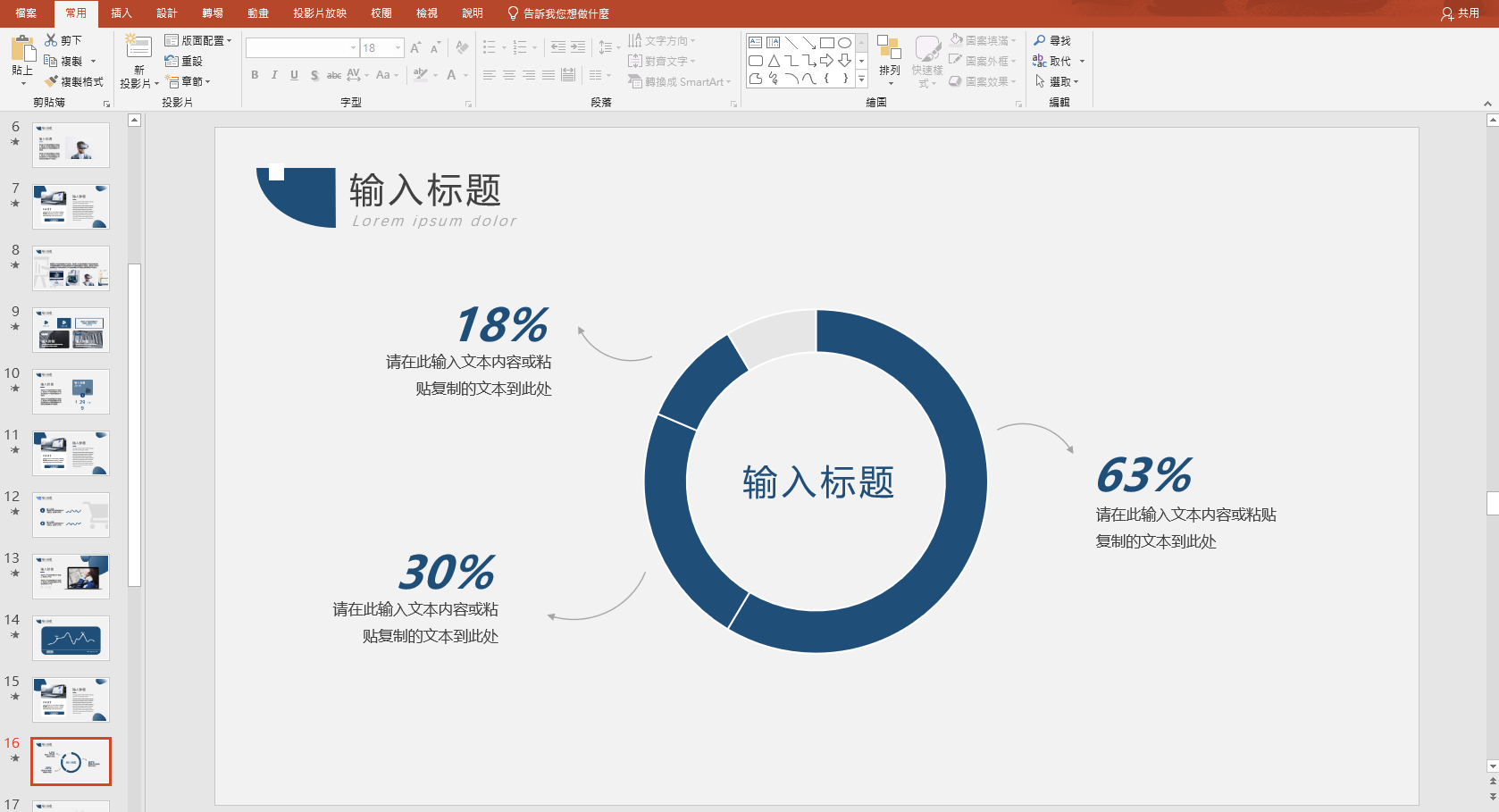Select the Format Painter (複製格式) brush
Image resolution: width=1499 pixels, height=812 pixels.
[x=52, y=81]
